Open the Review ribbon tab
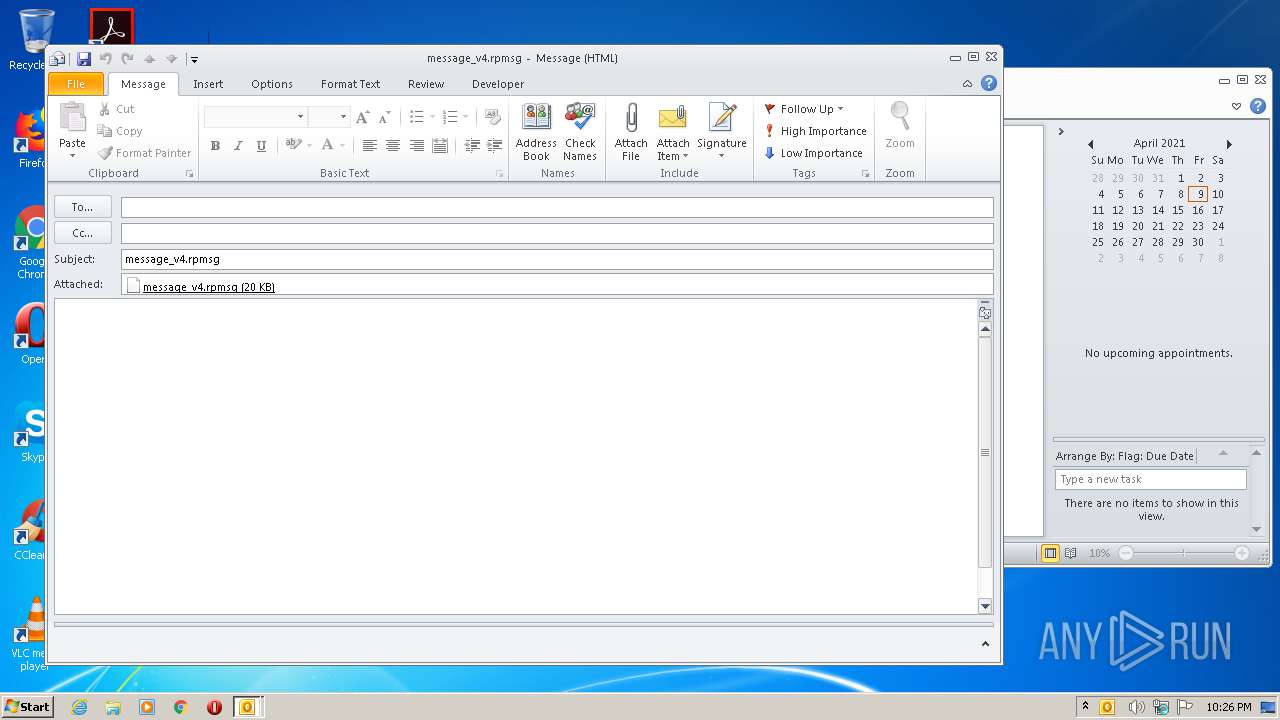Viewport: 1280px width, 720px height. tap(426, 84)
